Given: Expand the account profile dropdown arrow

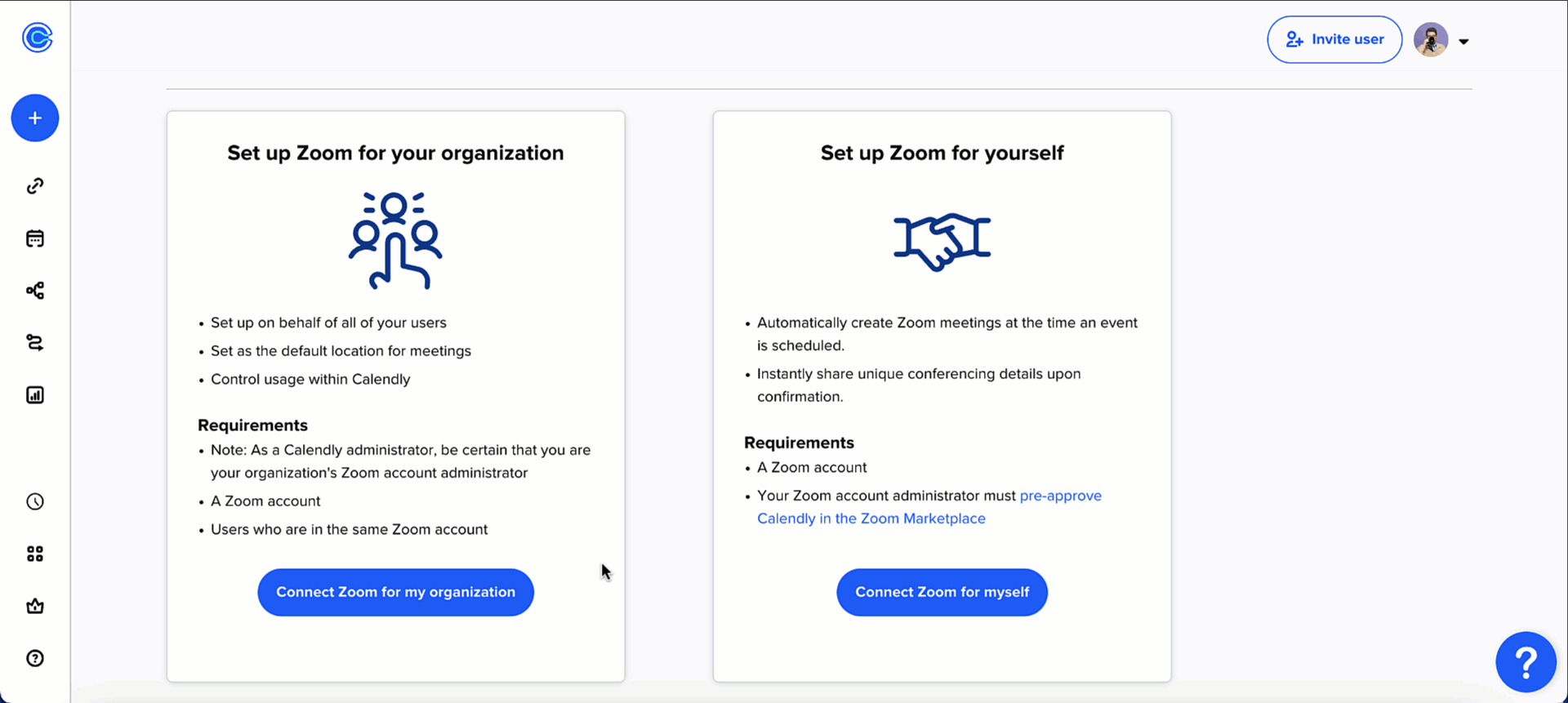Looking at the screenshot, I should tap(1465, 40).
